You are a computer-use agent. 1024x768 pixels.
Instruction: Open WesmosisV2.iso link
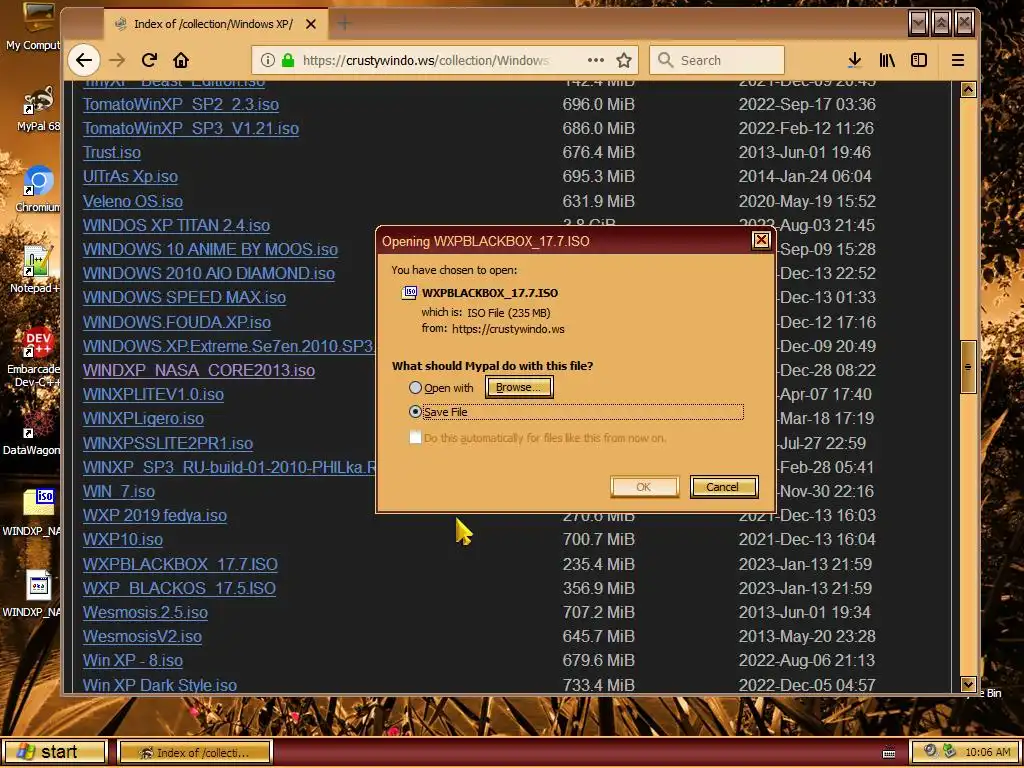[142, 636]
